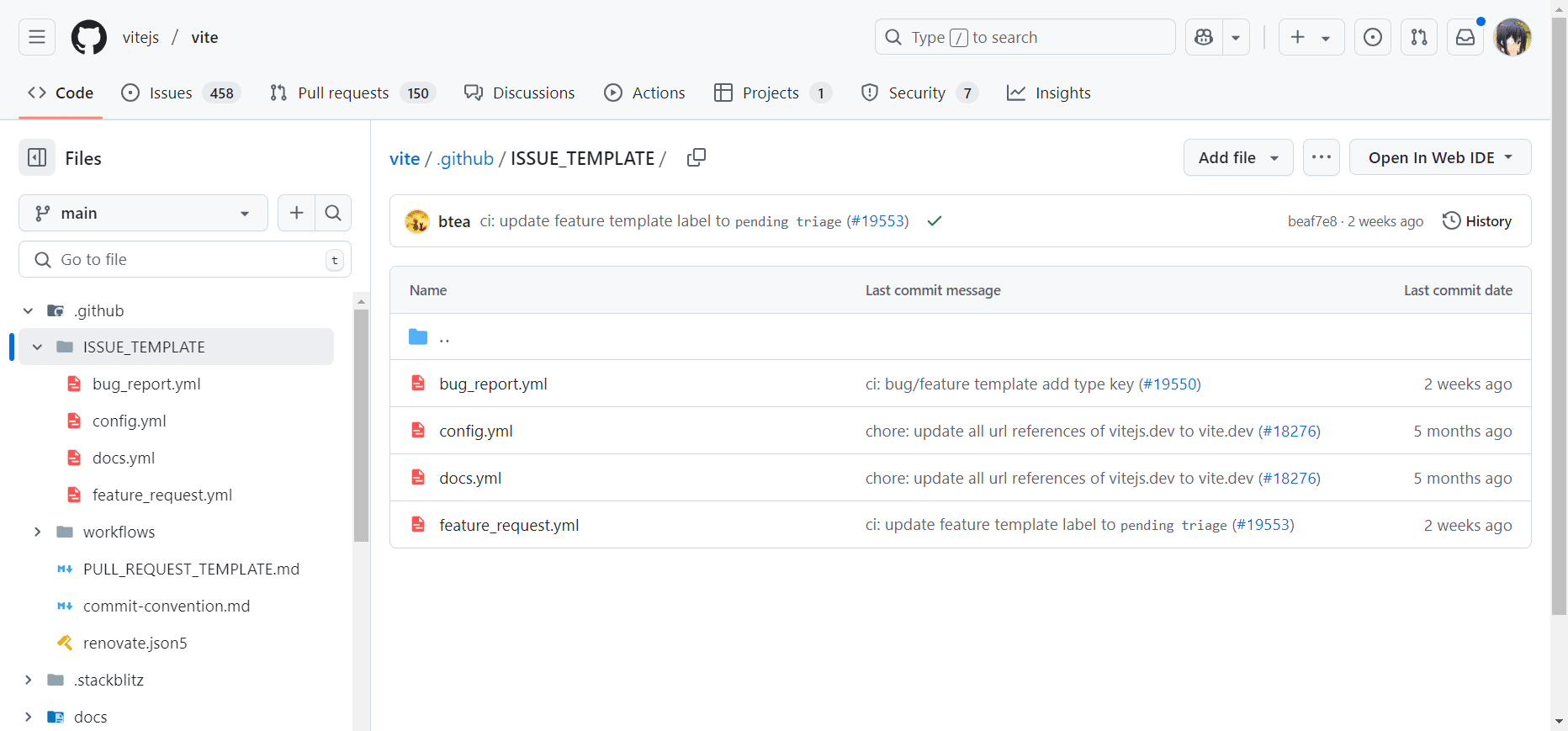Open the hamburger navigation menu
Viewport: 1568px width, 731px height.
tap(37, 37)
